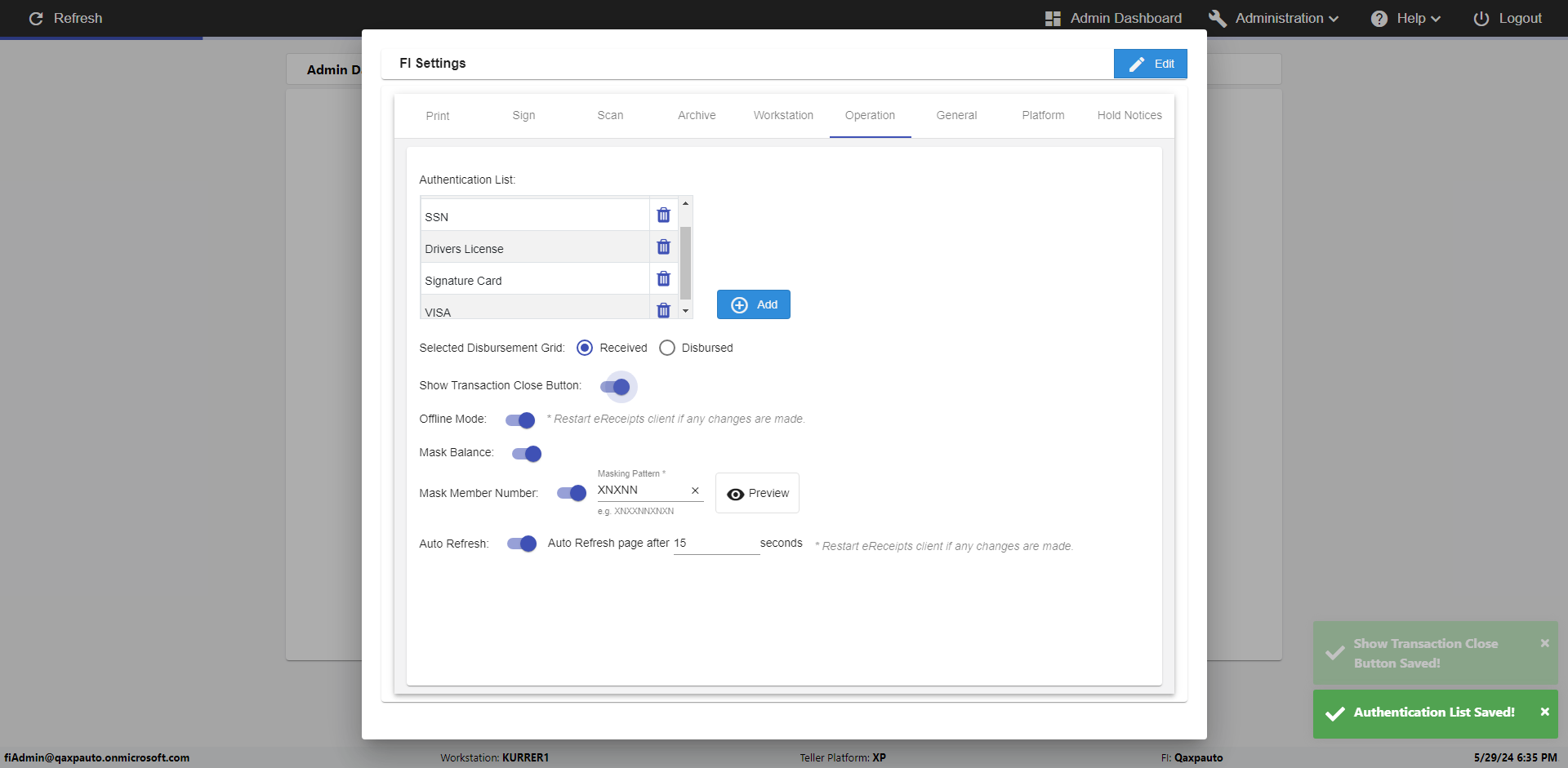
Task: Dismiss the Authentication List Saved notification
Action: pyautogui.click(x=1544, y=712)
